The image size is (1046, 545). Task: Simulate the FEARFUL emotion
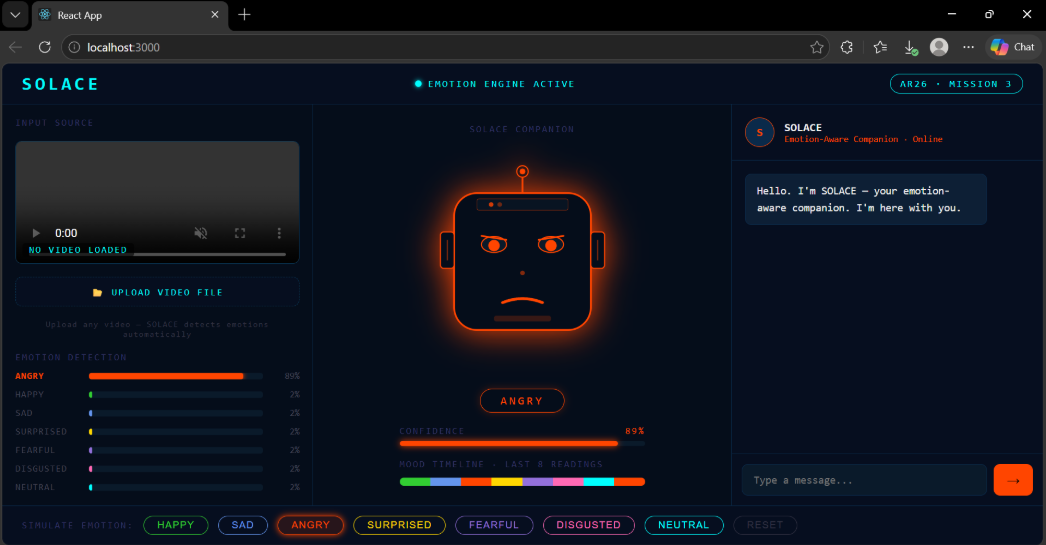[494, 525]
